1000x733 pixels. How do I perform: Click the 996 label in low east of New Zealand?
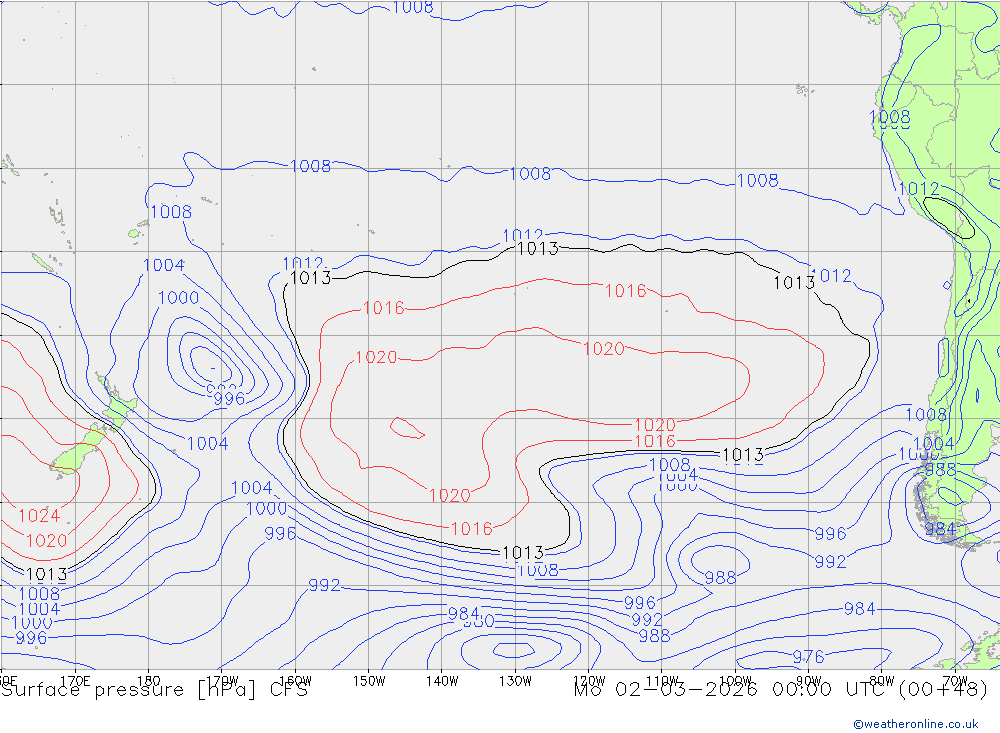tap(229, 399)
